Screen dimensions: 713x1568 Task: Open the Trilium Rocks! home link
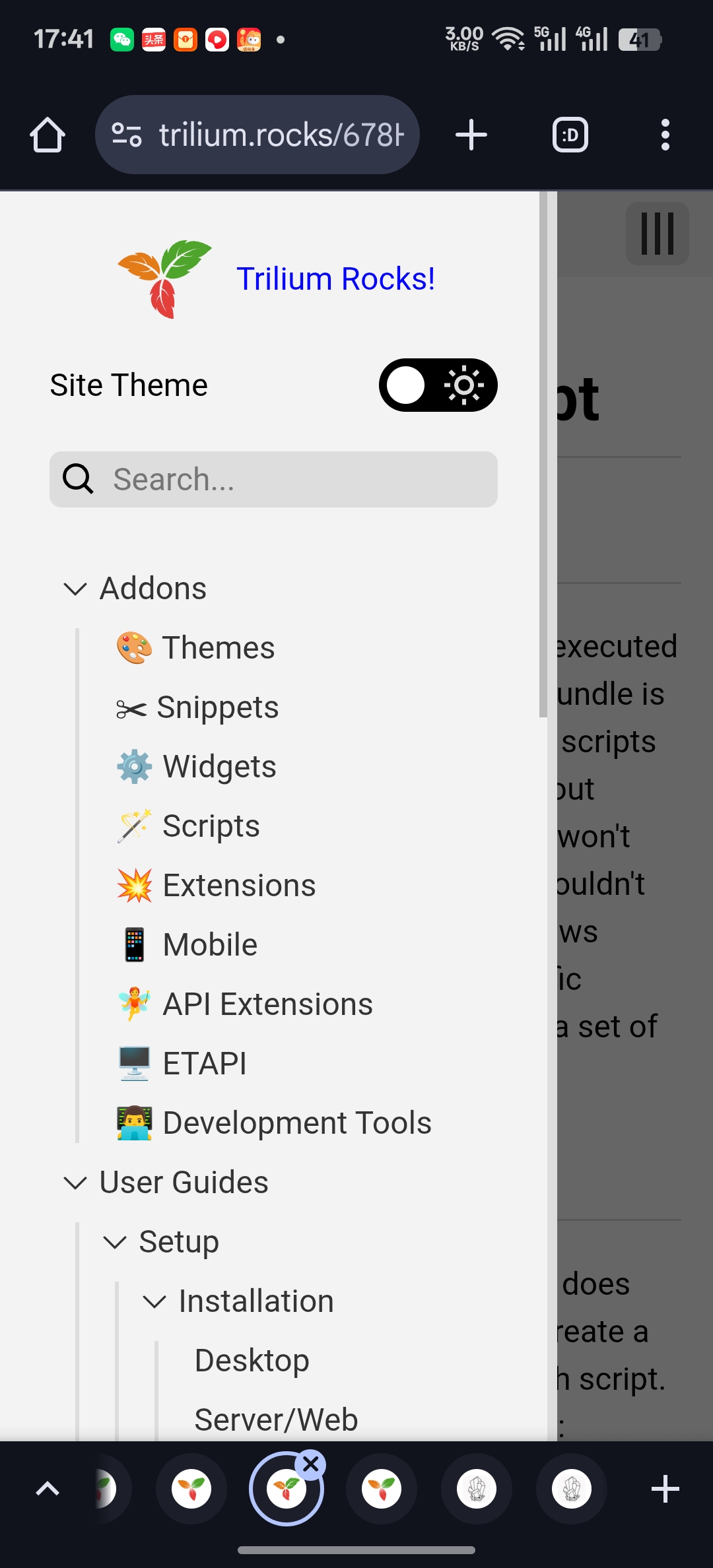pos(335,279)
